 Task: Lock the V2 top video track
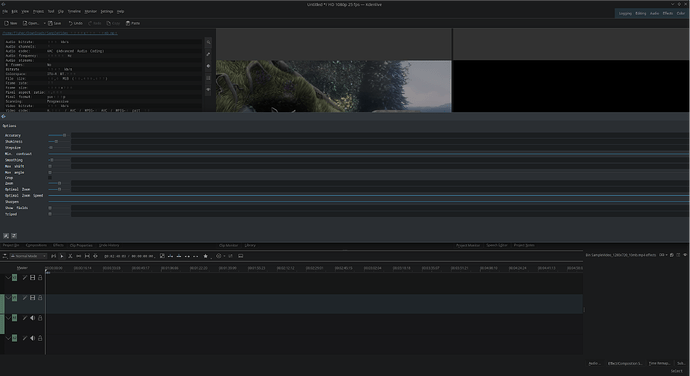(40, 277)
